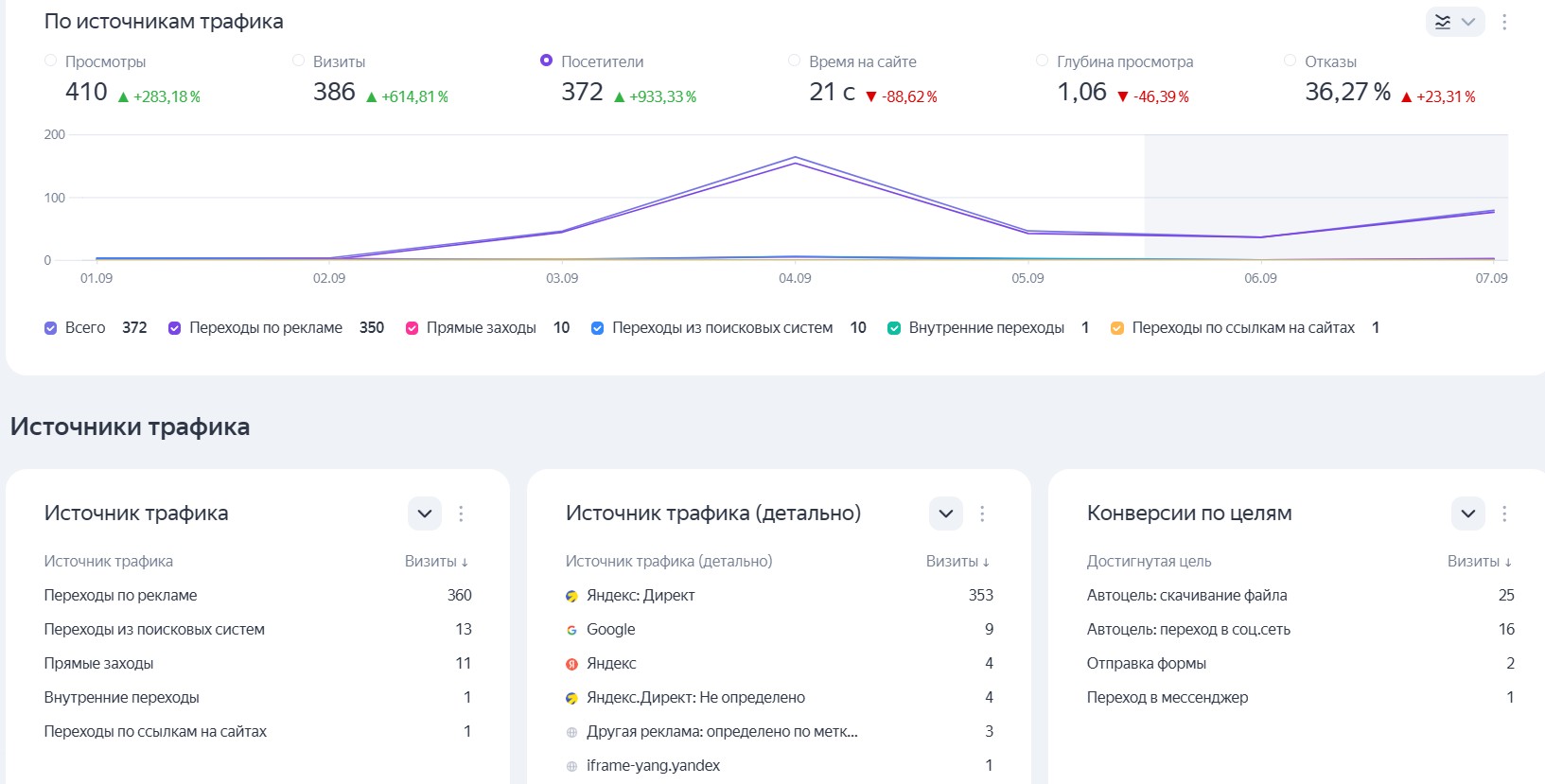Viewport: 1545px width, 784px height.
Task: Expand the Конверсии по целям dropdown
Action: click(1467, 514)
